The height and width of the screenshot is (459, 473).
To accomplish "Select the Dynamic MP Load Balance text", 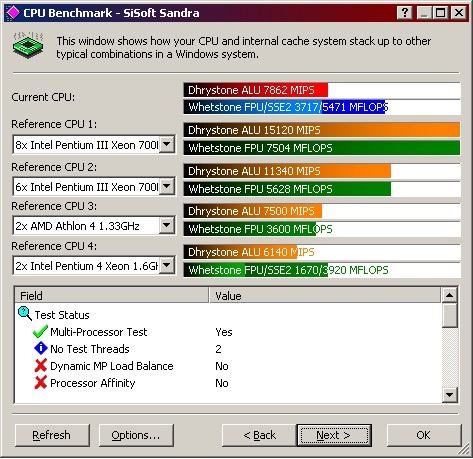I will click(112, 366).
